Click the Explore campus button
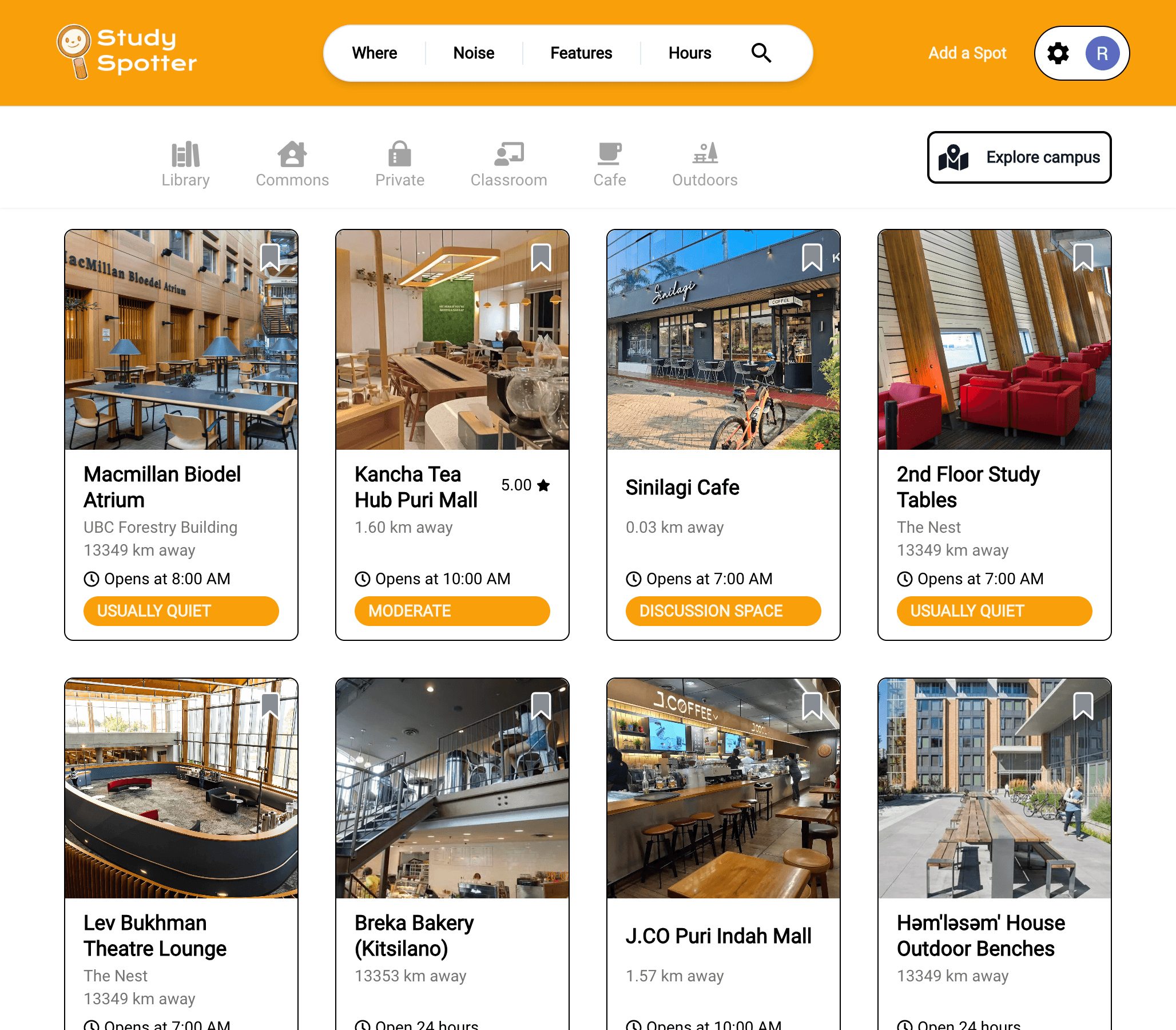 pyautogui.click(x=1019, y=157)
